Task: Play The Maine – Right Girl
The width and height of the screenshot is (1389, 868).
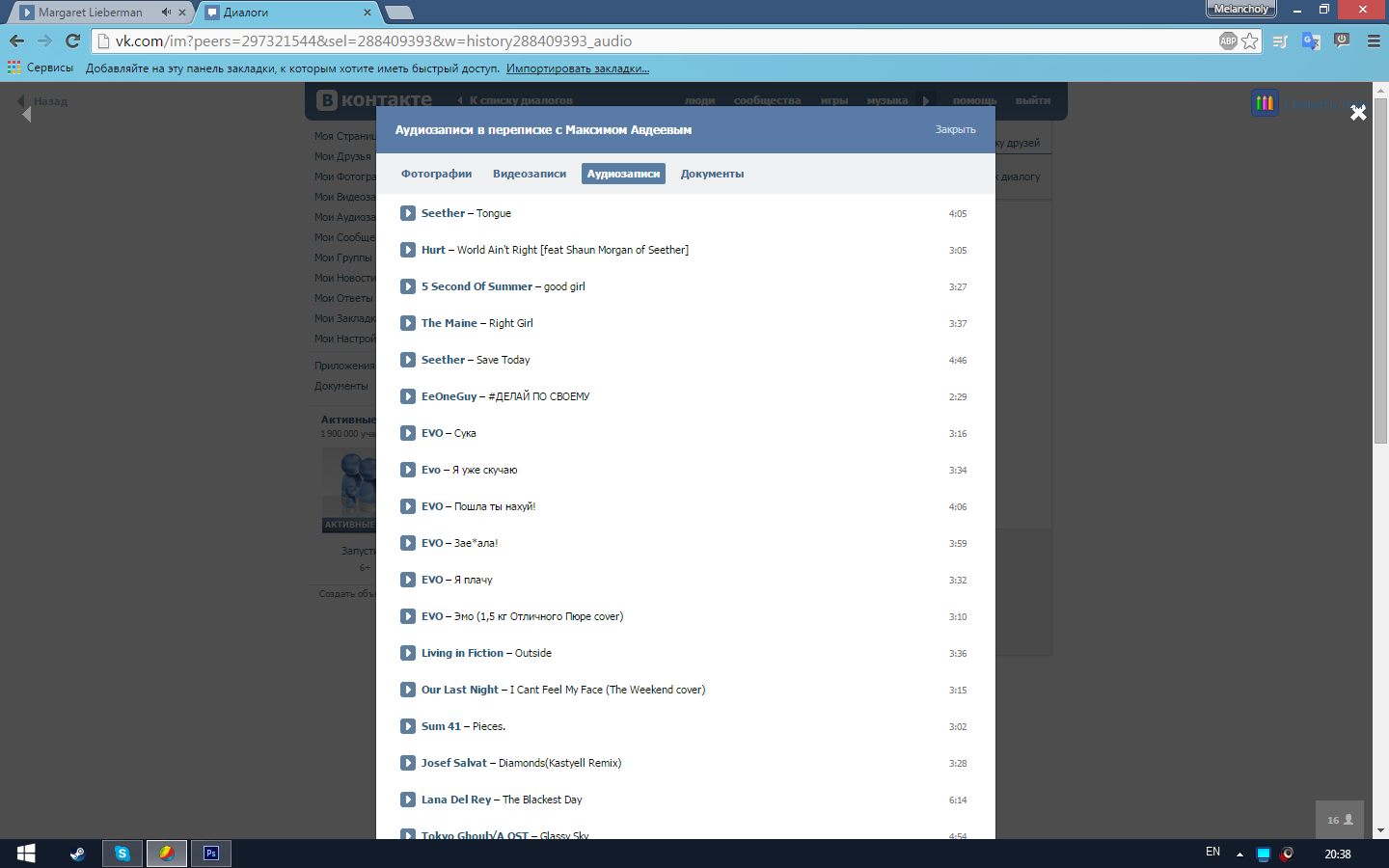Action: (x=408, y=323)
